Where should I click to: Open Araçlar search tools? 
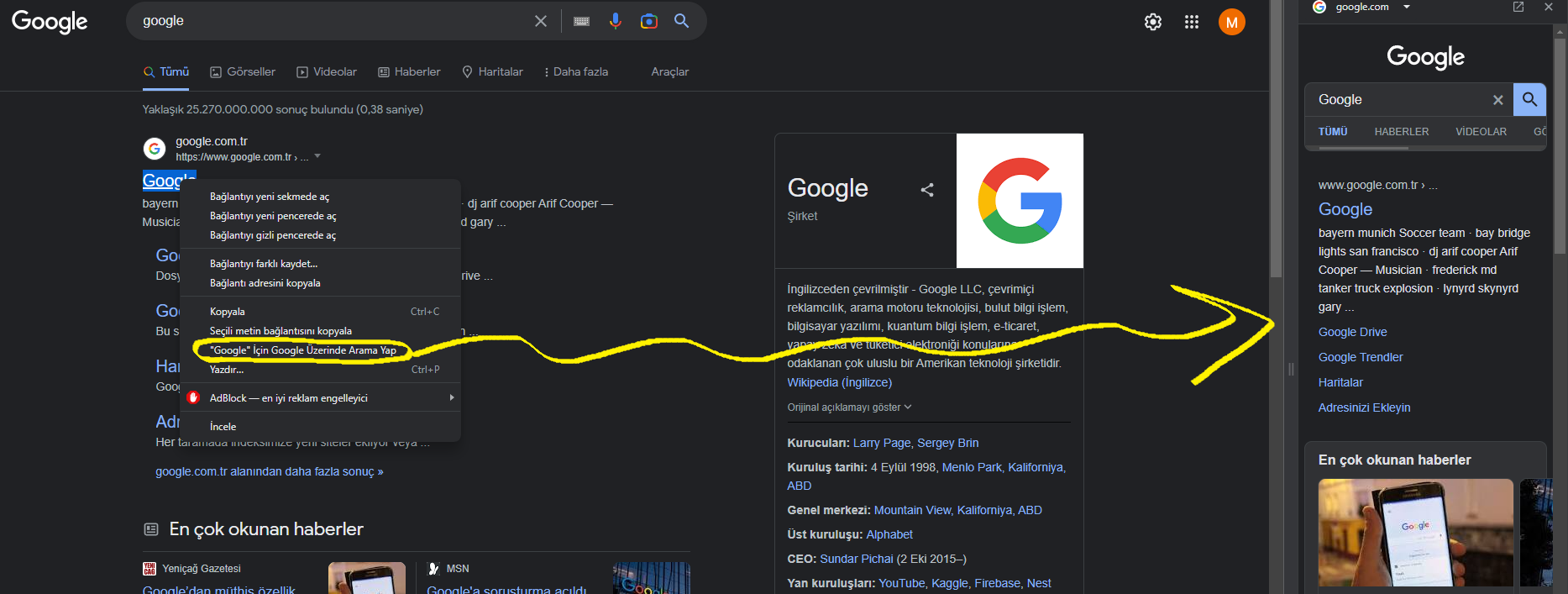click(670, 71)
